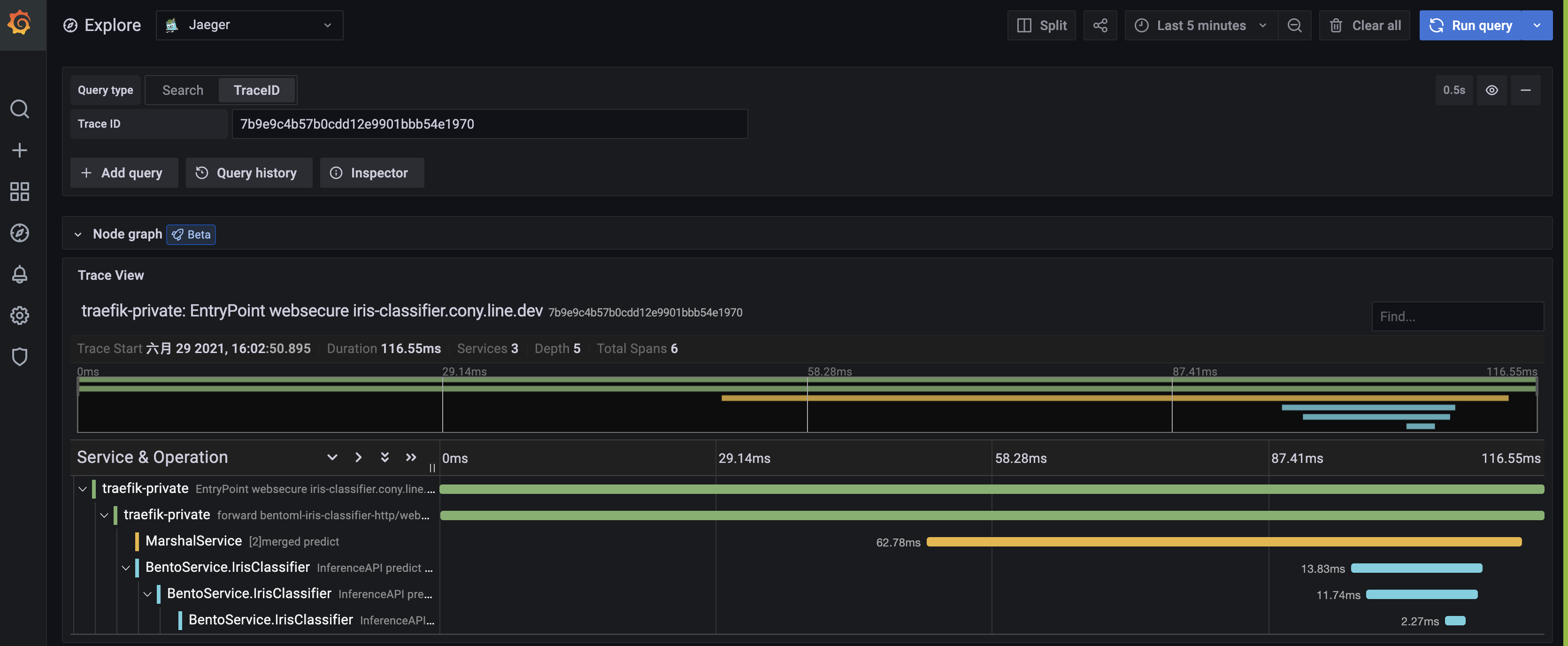Click Add query button
The image size is (1568, 646).
click(124, 173)
